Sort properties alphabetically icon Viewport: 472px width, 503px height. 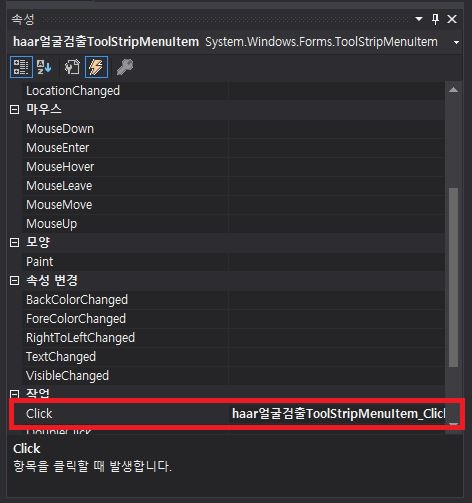[44, 67]
